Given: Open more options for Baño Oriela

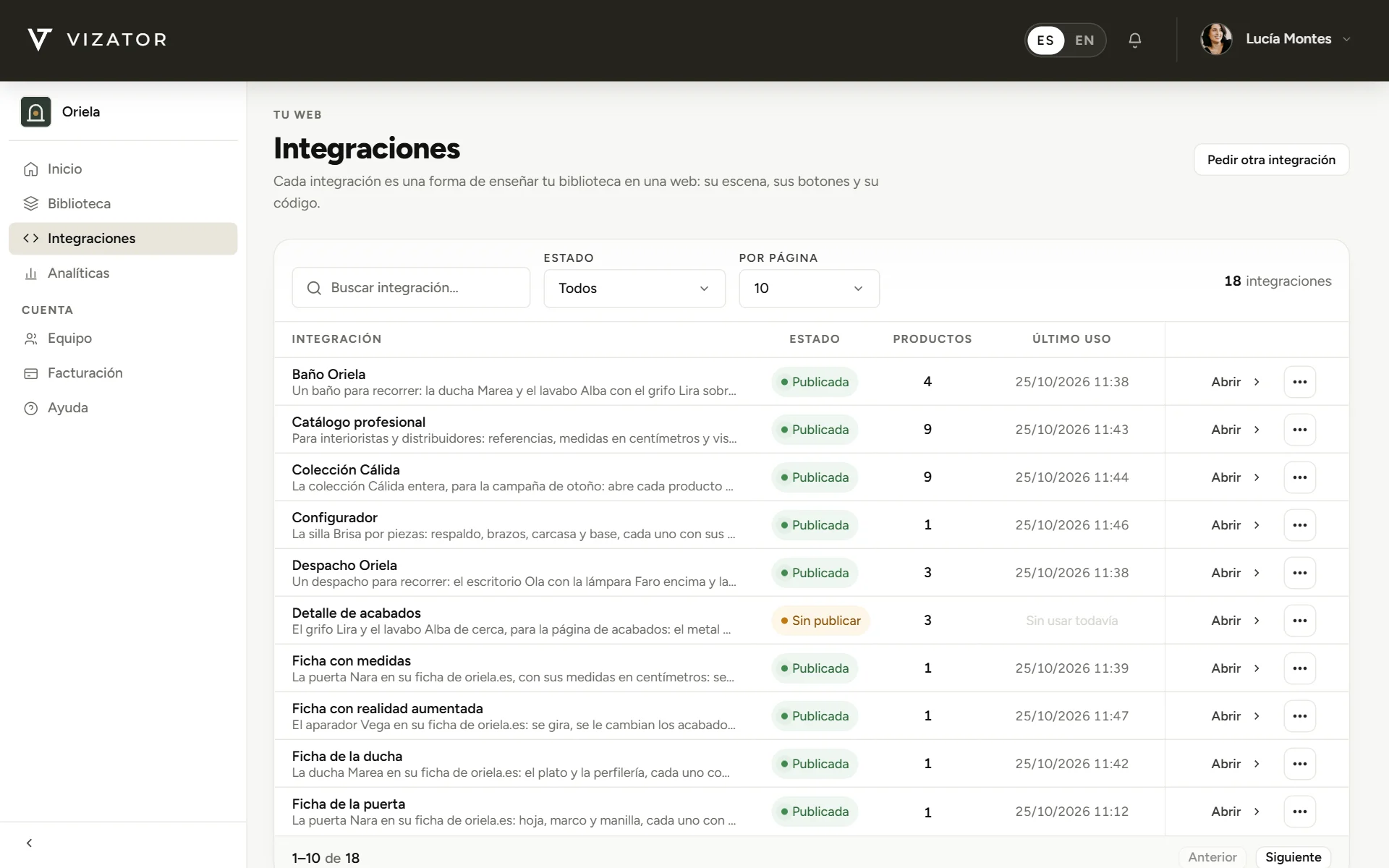Looking at the screenshot, I should coord(1299,382).
